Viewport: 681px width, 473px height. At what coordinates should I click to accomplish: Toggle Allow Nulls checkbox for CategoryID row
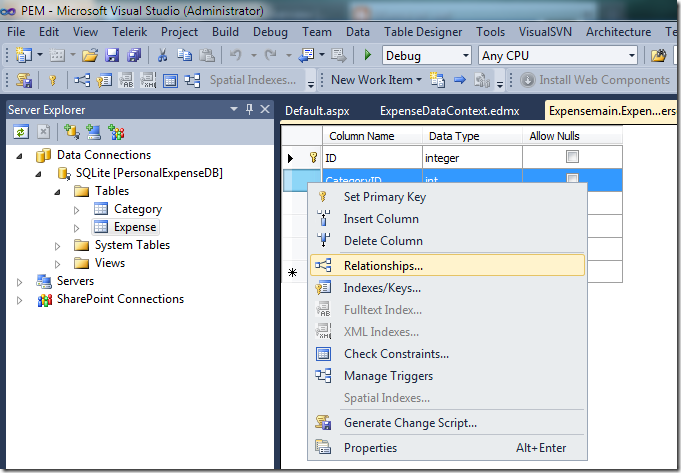(x=572, y=180)
